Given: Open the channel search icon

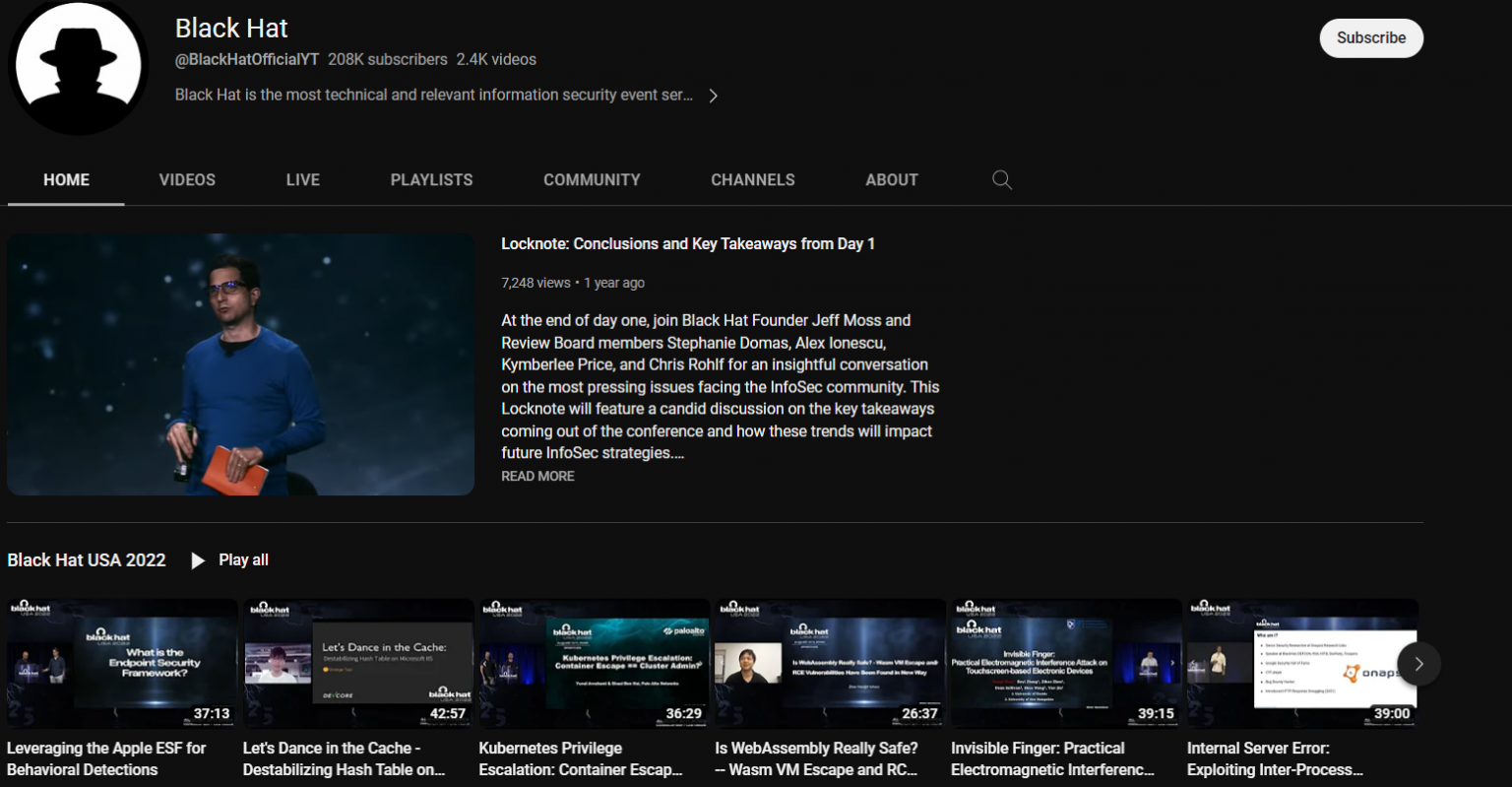Looking at the screenshot, I should point(1002,179).
